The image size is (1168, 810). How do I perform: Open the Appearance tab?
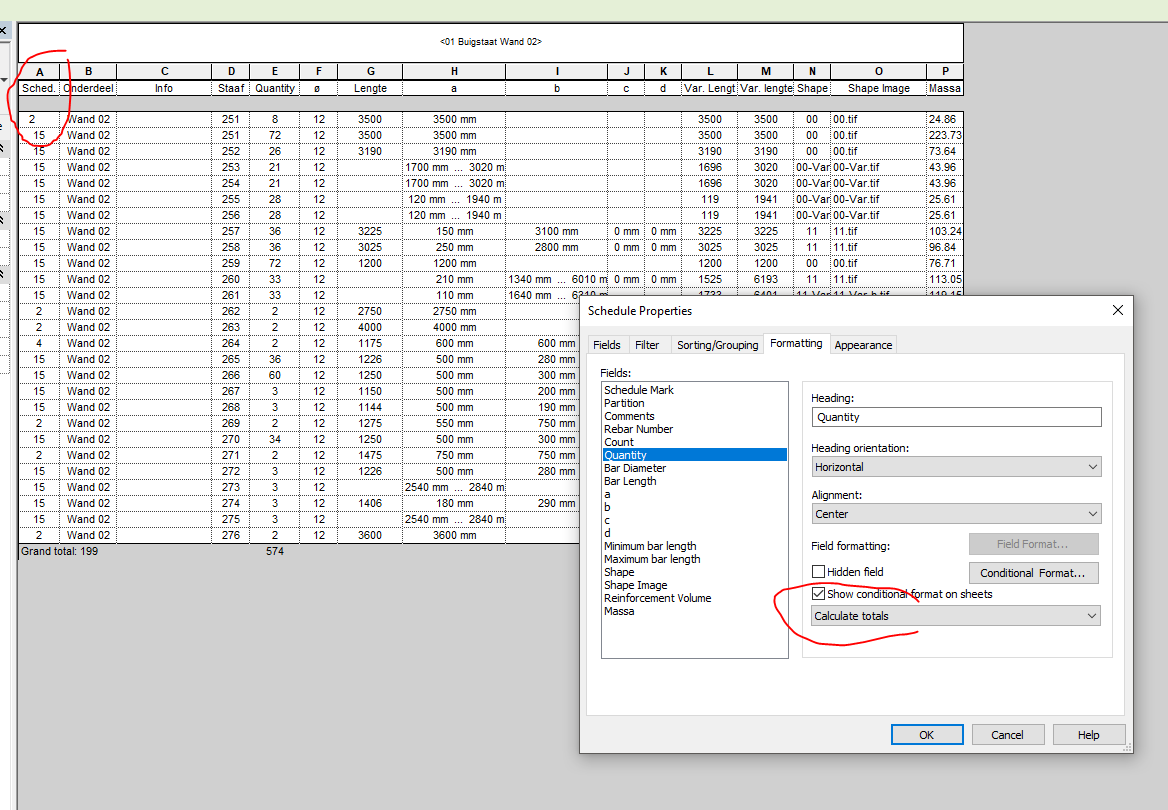pos(863,344)
